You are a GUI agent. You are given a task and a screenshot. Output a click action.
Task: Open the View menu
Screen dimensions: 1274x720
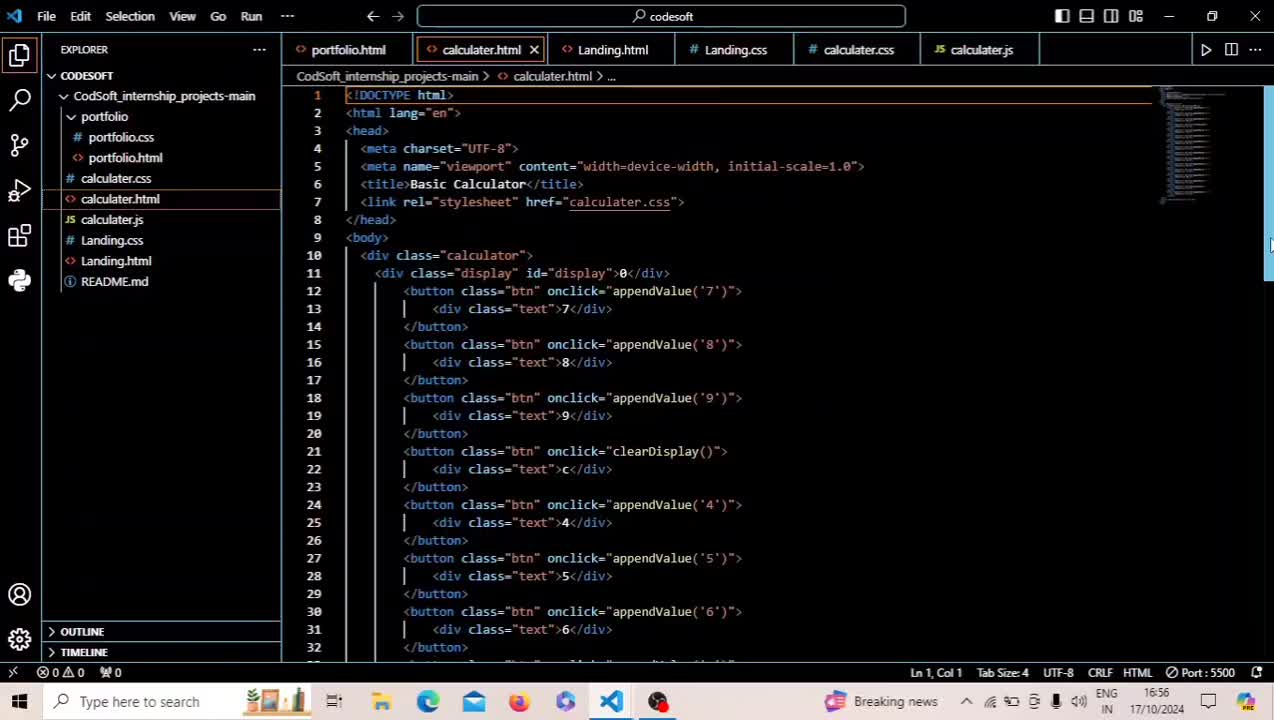click(x=182, y=16)
